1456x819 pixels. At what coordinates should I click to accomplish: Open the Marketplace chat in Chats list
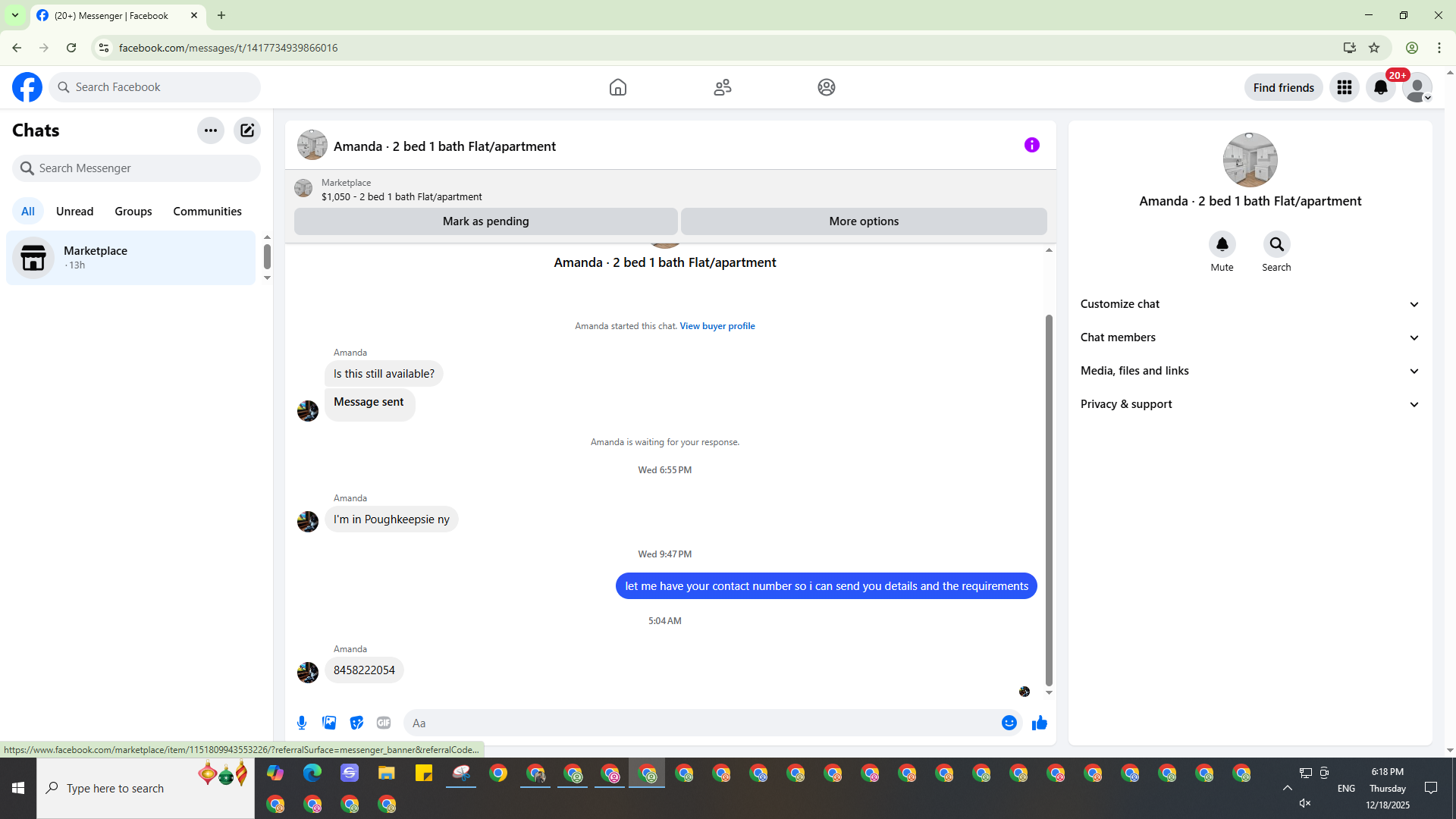coord(131,258)
